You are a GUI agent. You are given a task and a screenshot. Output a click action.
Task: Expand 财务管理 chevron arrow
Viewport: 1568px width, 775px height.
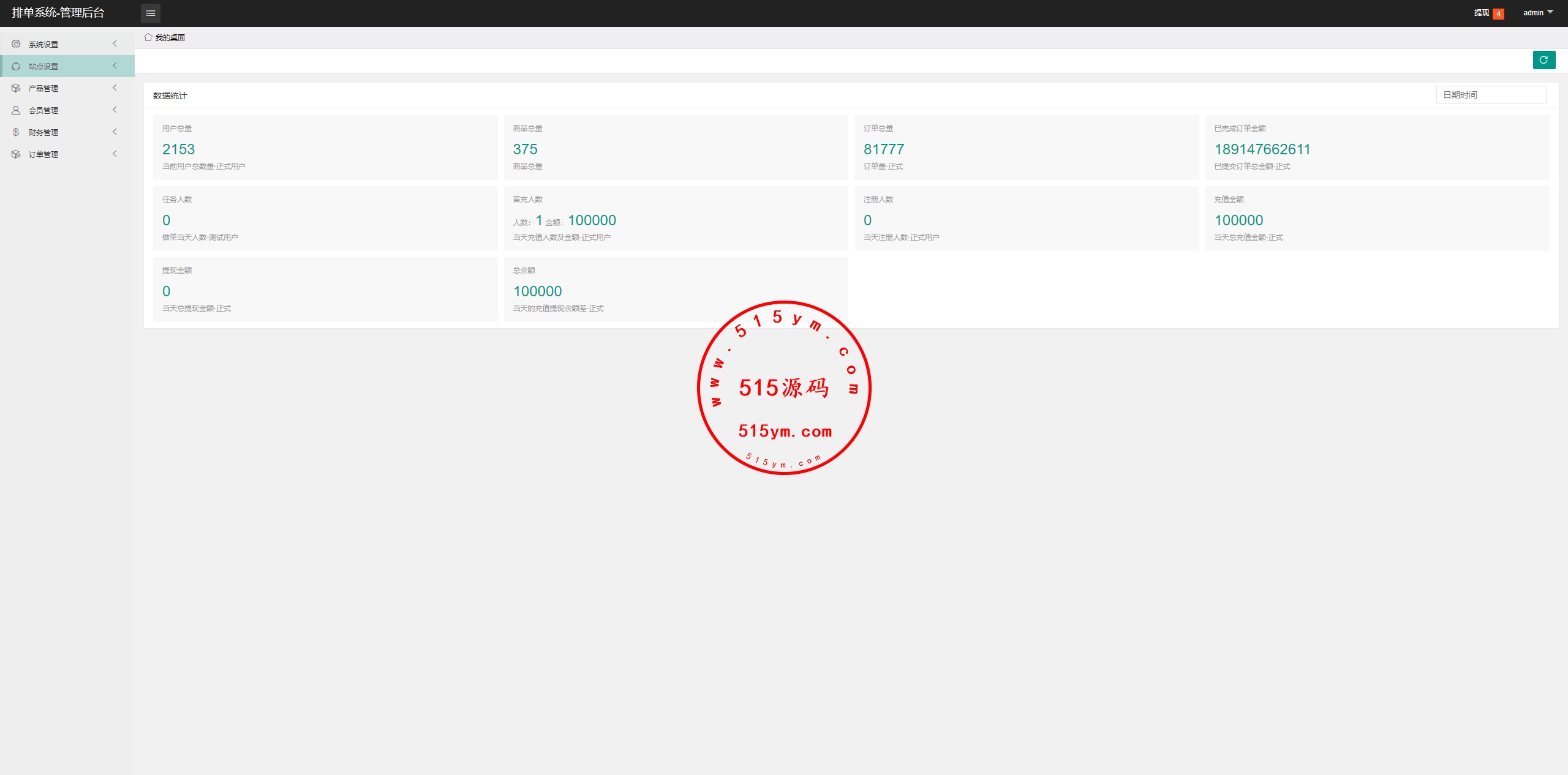click(x=115, y=132)
